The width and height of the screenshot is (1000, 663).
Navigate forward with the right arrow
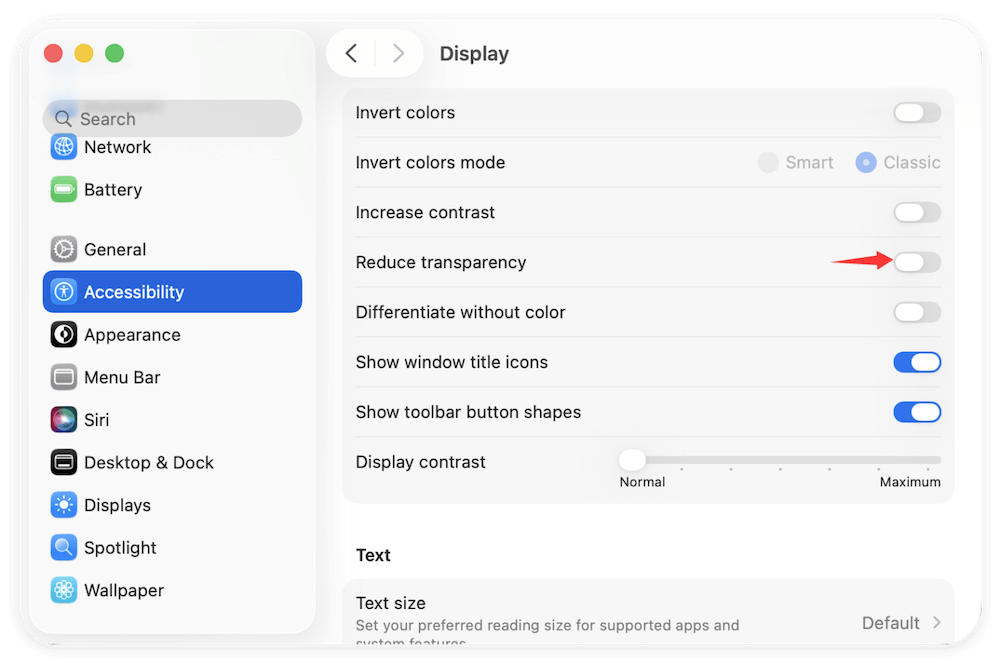[398, 53]
